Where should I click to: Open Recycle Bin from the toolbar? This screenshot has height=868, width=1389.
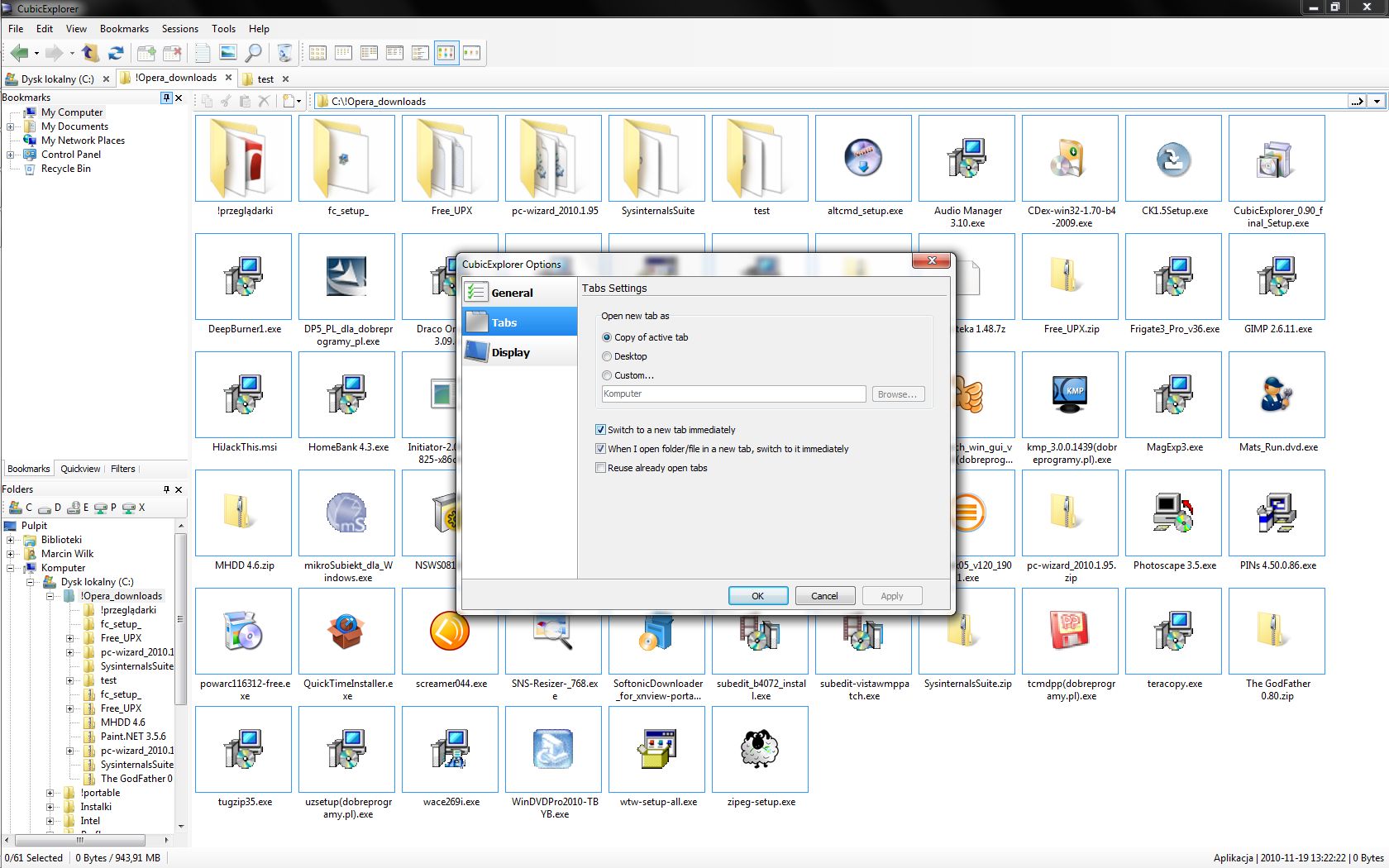[x=284, y=53]
